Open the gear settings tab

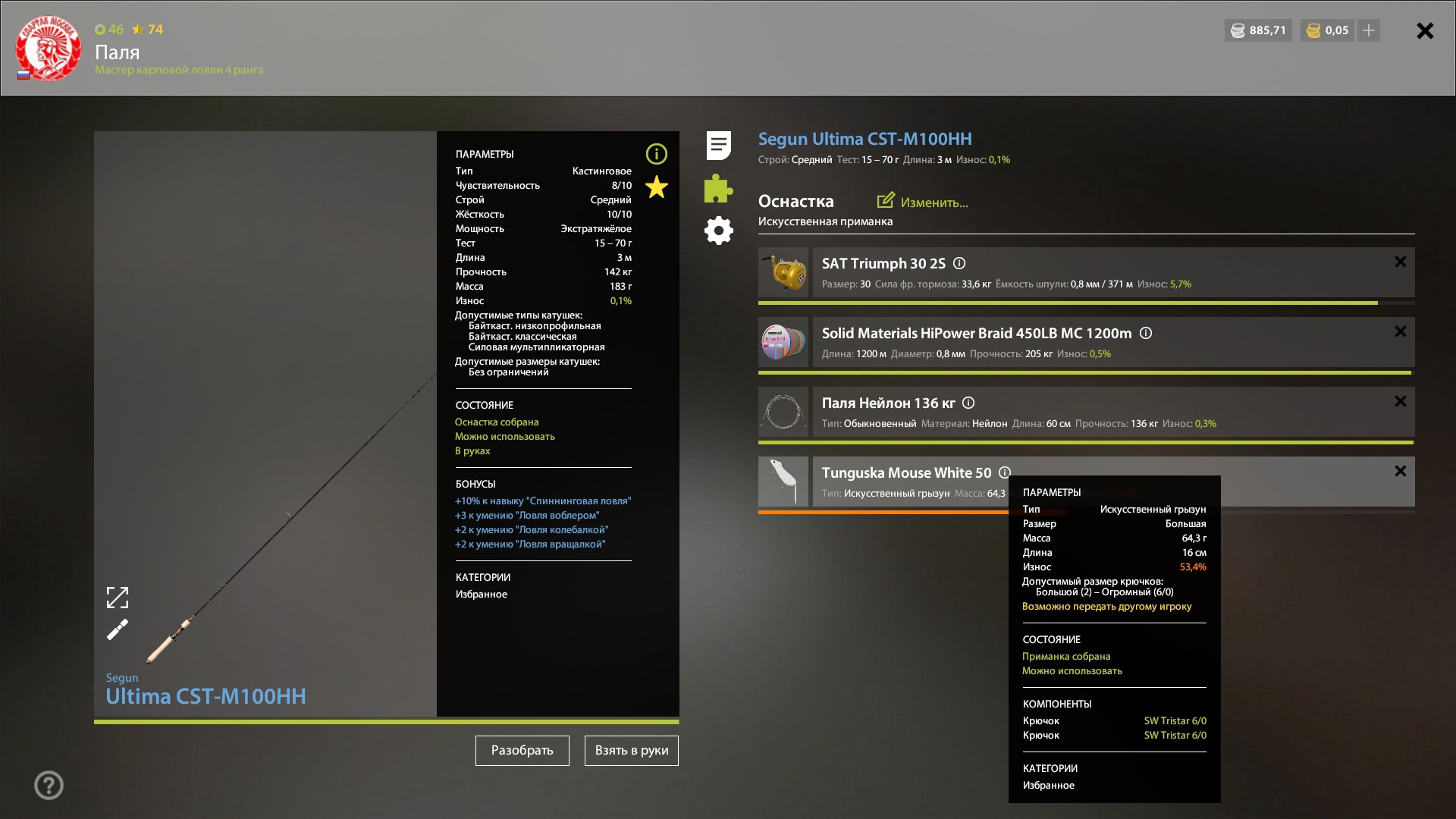pos(718,231)
